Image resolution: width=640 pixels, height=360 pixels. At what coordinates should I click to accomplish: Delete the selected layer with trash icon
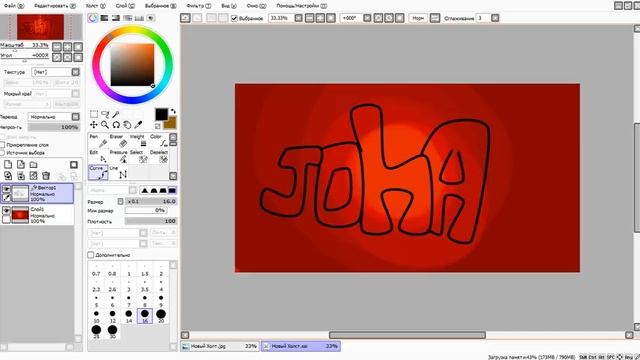point(46,176)
